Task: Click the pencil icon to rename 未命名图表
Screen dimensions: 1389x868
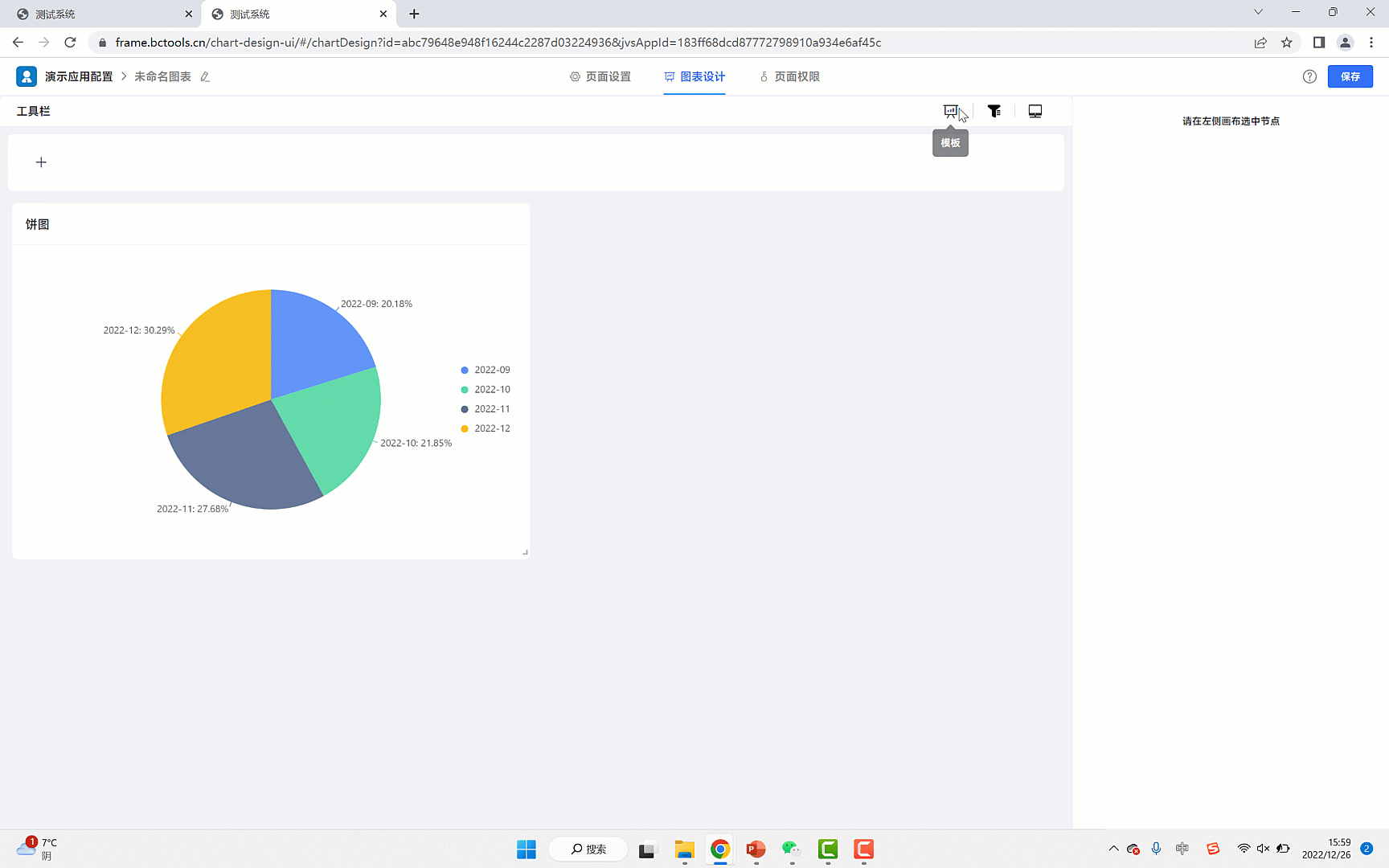Action: pos(205,76)
